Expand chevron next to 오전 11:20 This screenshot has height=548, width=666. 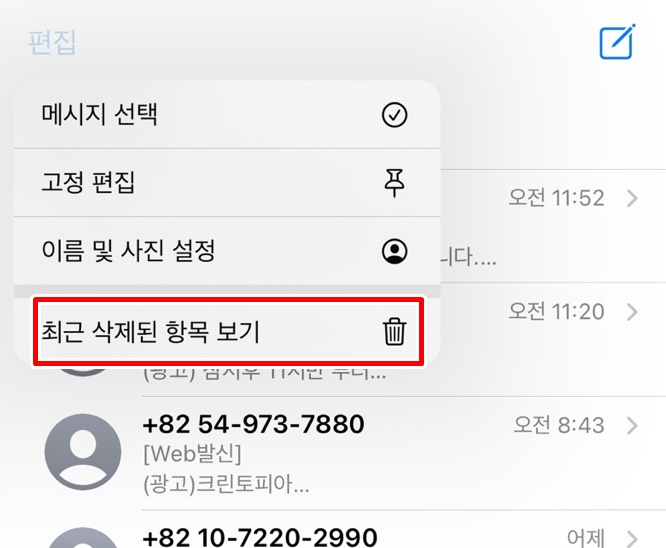[x=632, y=312]
